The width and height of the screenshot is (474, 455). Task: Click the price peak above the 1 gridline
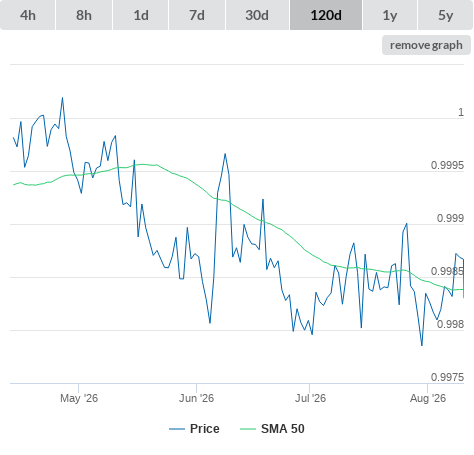click(x=62, y=98)
